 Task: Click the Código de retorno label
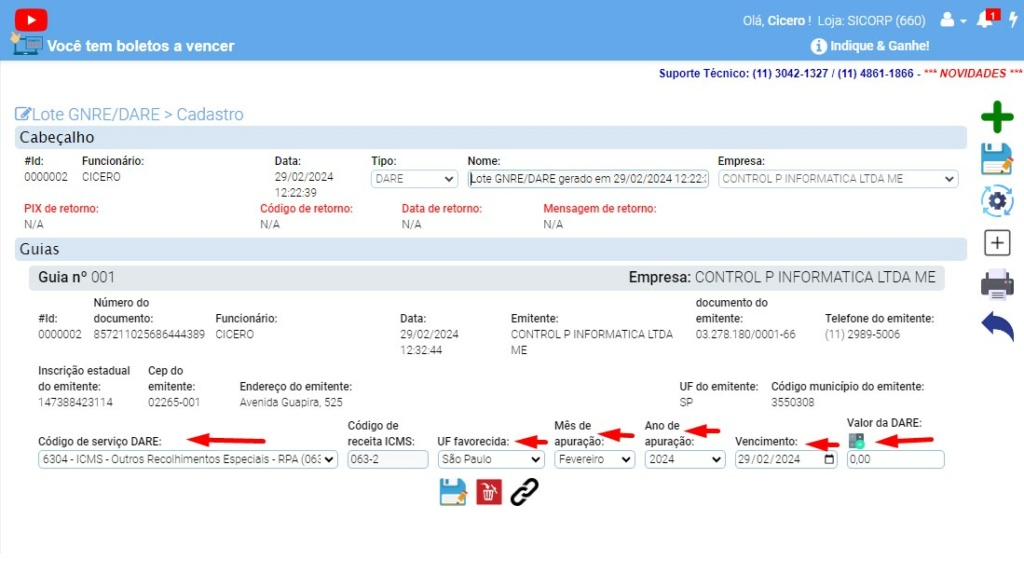coord(306,209)
